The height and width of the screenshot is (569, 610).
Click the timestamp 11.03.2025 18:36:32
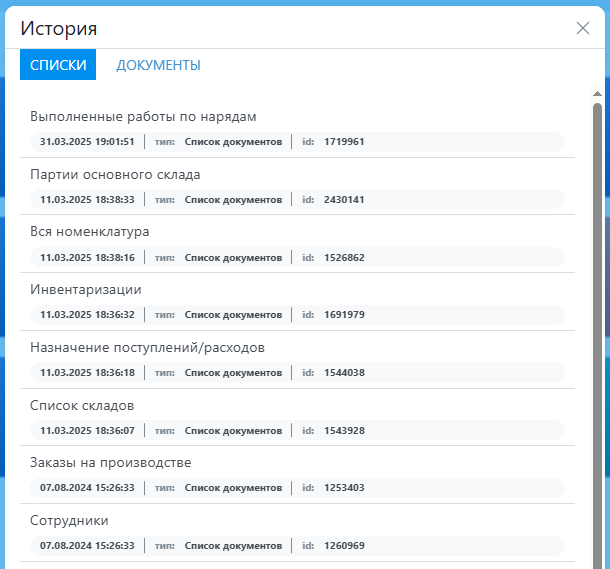[87, 315]
